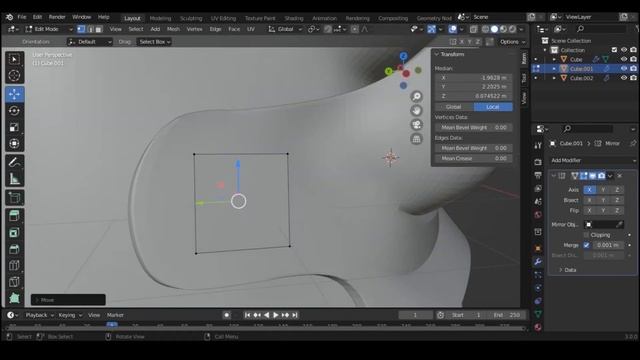Select the Add Cube tool
This screenshot has width=640, height=360.
14,198
